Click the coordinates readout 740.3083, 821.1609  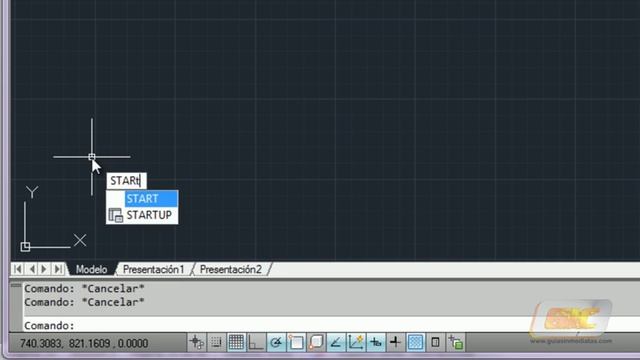[84, 343]
